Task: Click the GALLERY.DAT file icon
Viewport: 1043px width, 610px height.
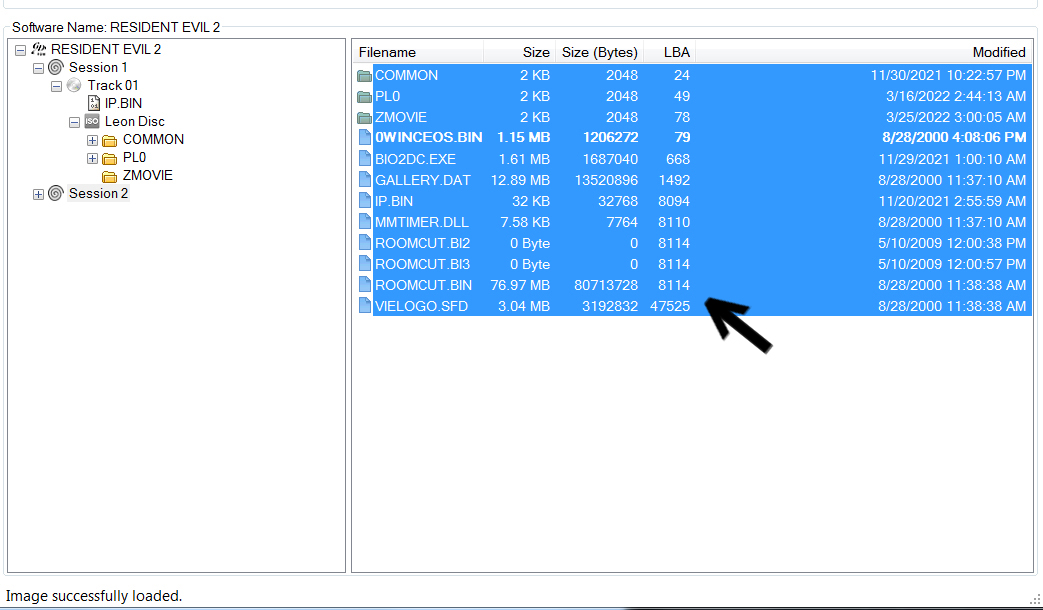Action: click(x=365, y=180)
